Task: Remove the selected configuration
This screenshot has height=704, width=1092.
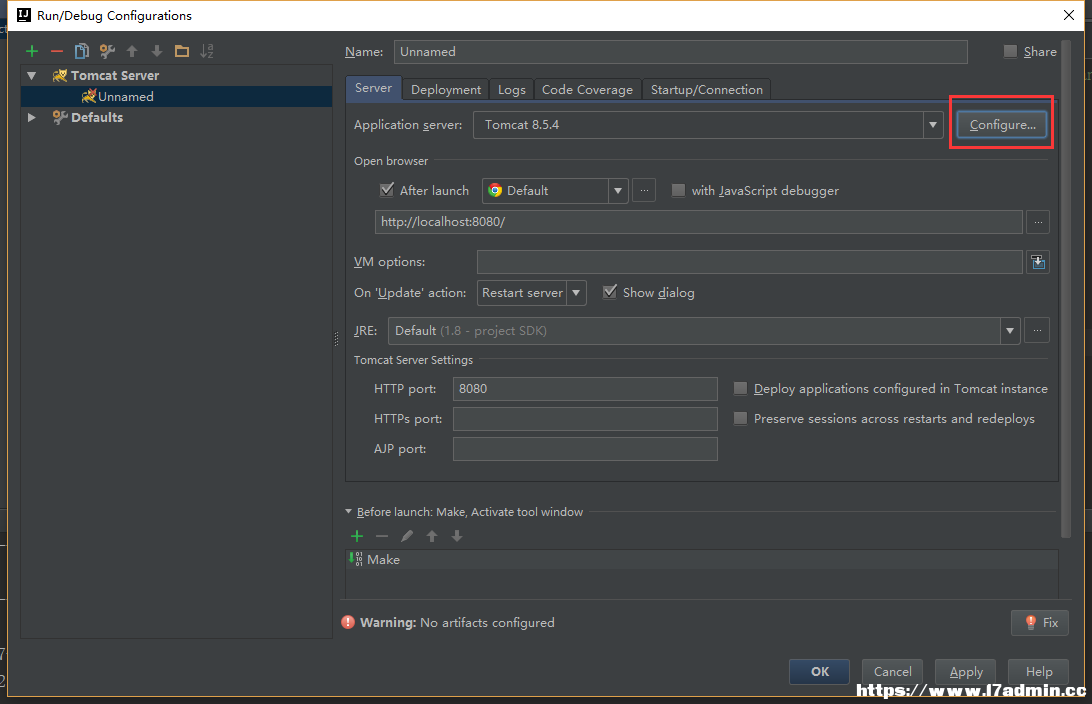Action: click(57, 51)
